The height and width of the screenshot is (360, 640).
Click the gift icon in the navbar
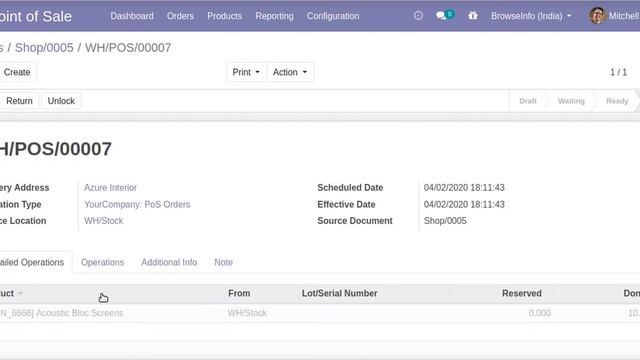tap(473, 16)
